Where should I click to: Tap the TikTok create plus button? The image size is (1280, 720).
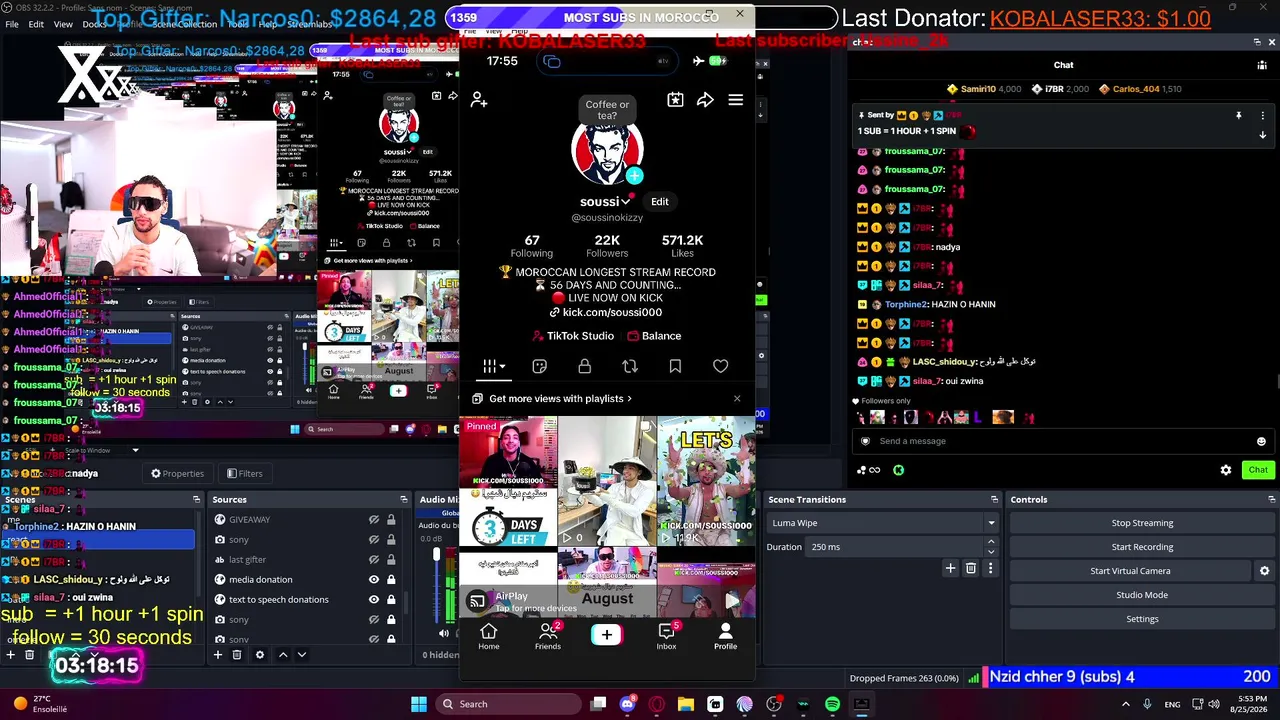tap(606, 635)
